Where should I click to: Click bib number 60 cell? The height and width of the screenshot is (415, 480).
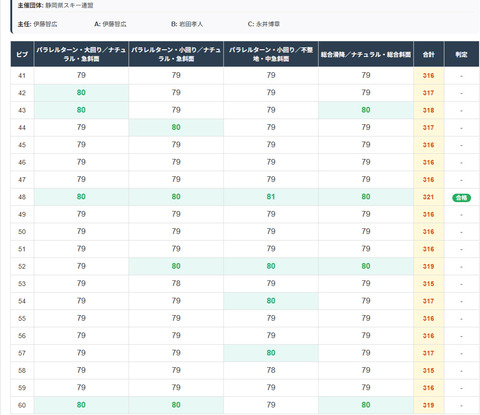(x=22, y=405)
